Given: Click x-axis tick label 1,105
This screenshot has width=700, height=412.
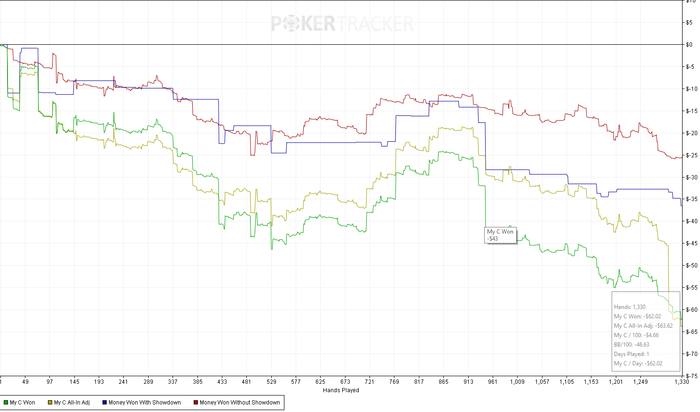Looking at the screenshot, I should [x=567, y=382].
